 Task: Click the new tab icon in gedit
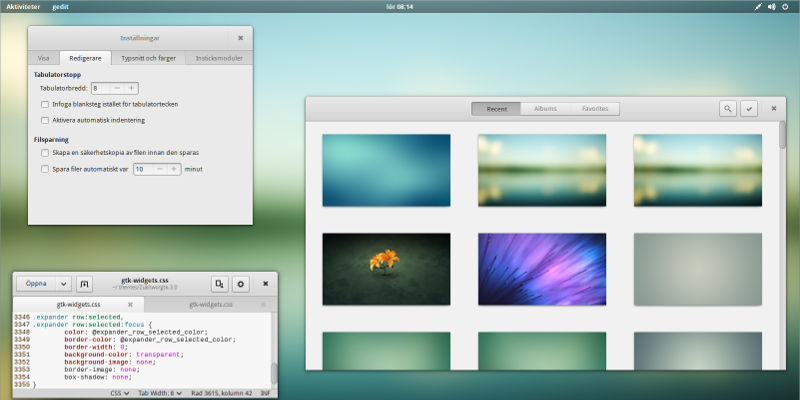coord(85,284)
